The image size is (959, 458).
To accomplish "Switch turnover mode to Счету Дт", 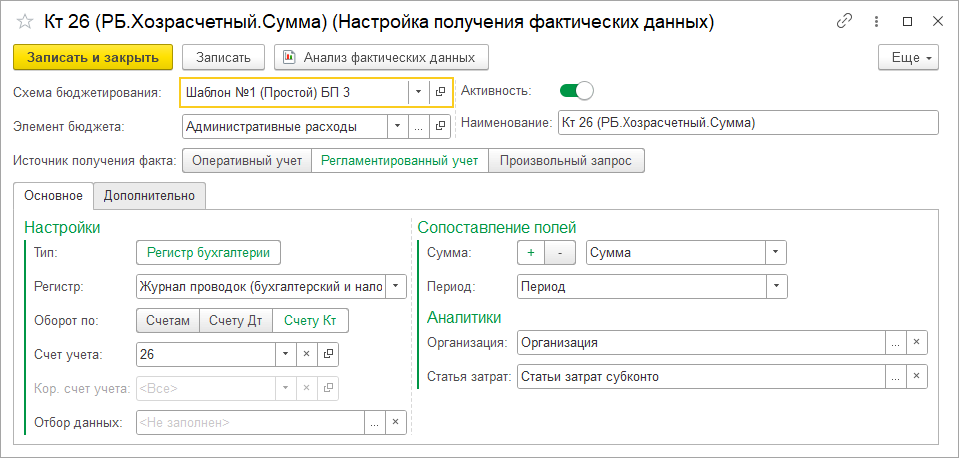I will click(x=235, y=321).
